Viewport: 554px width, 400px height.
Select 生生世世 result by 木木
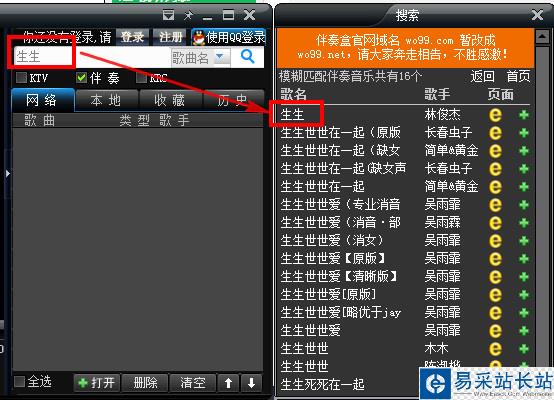305,349
